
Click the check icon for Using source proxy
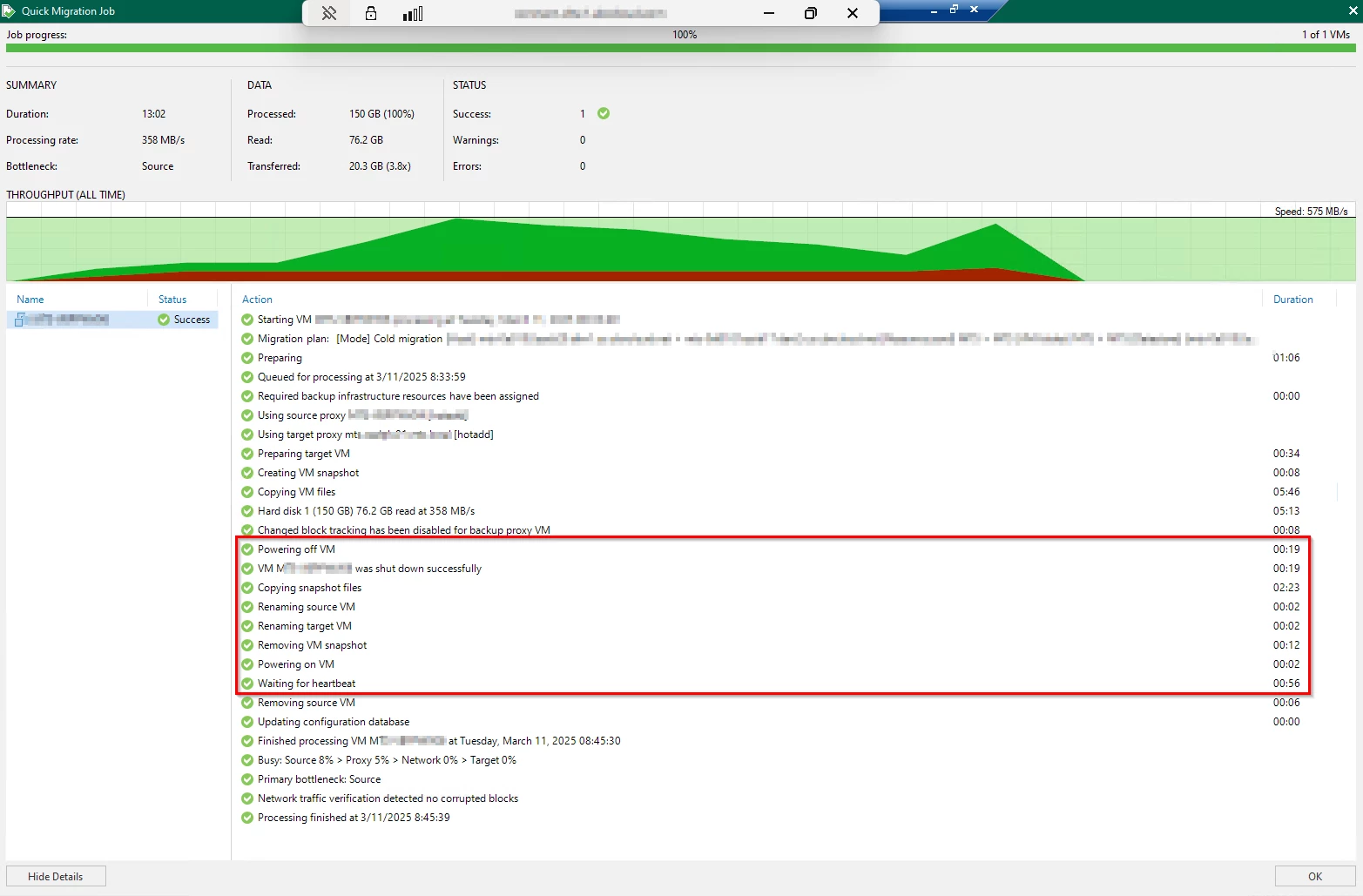[247, 415]
